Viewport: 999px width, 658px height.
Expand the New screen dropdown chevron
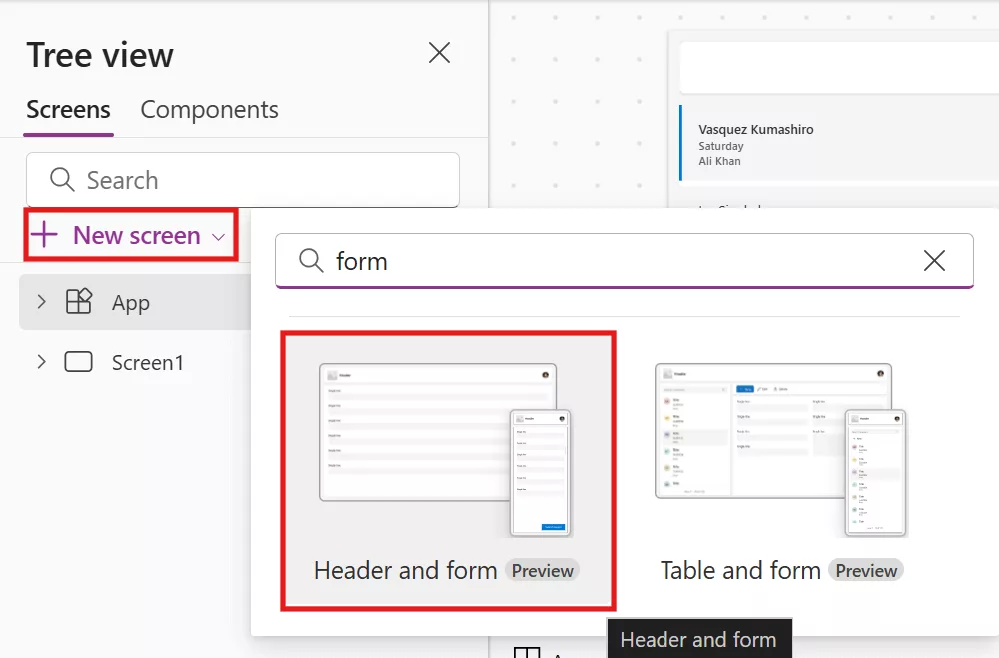[219, 236]
